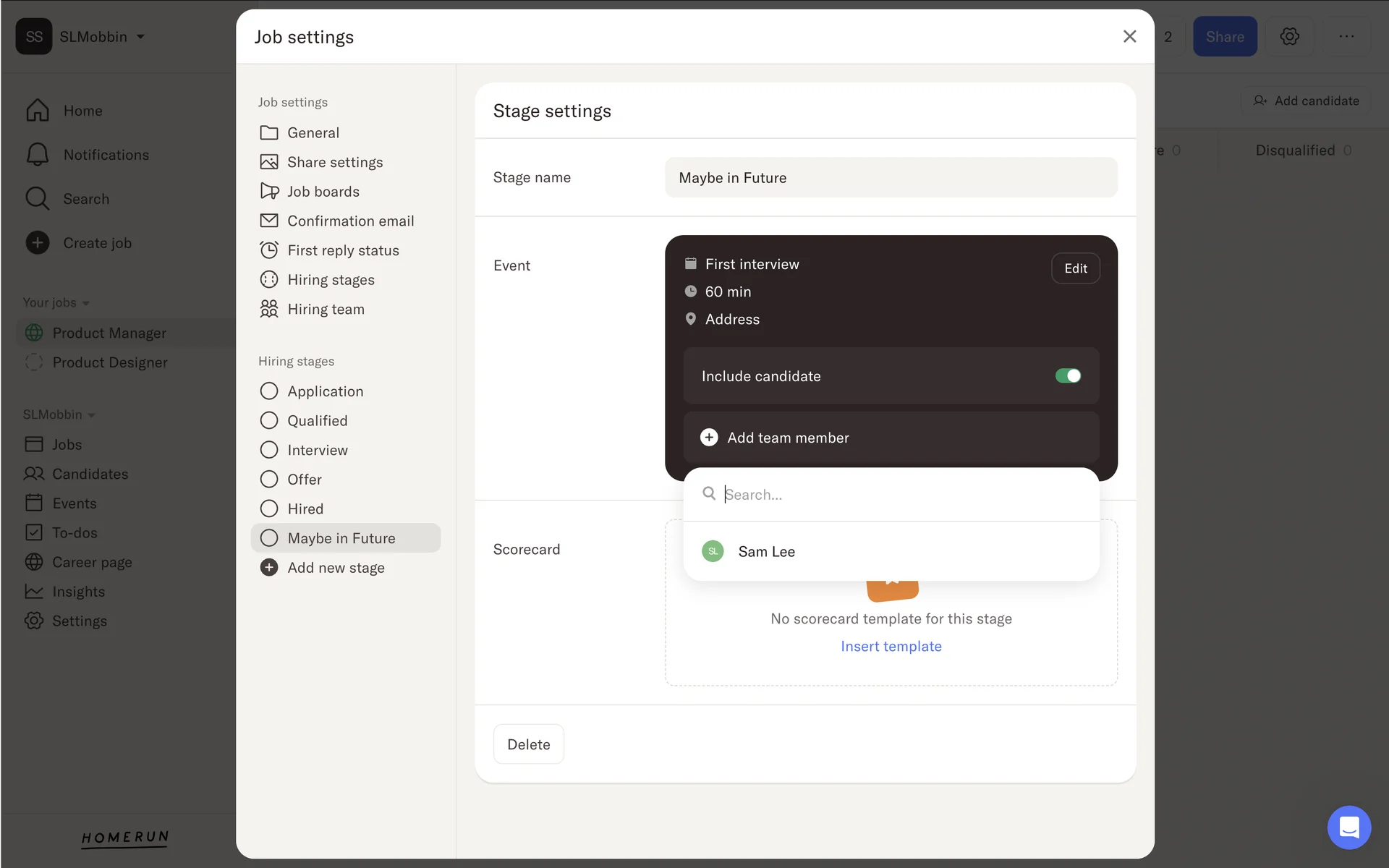
Task: Click the Stage name text field
Action: point(891,177)
